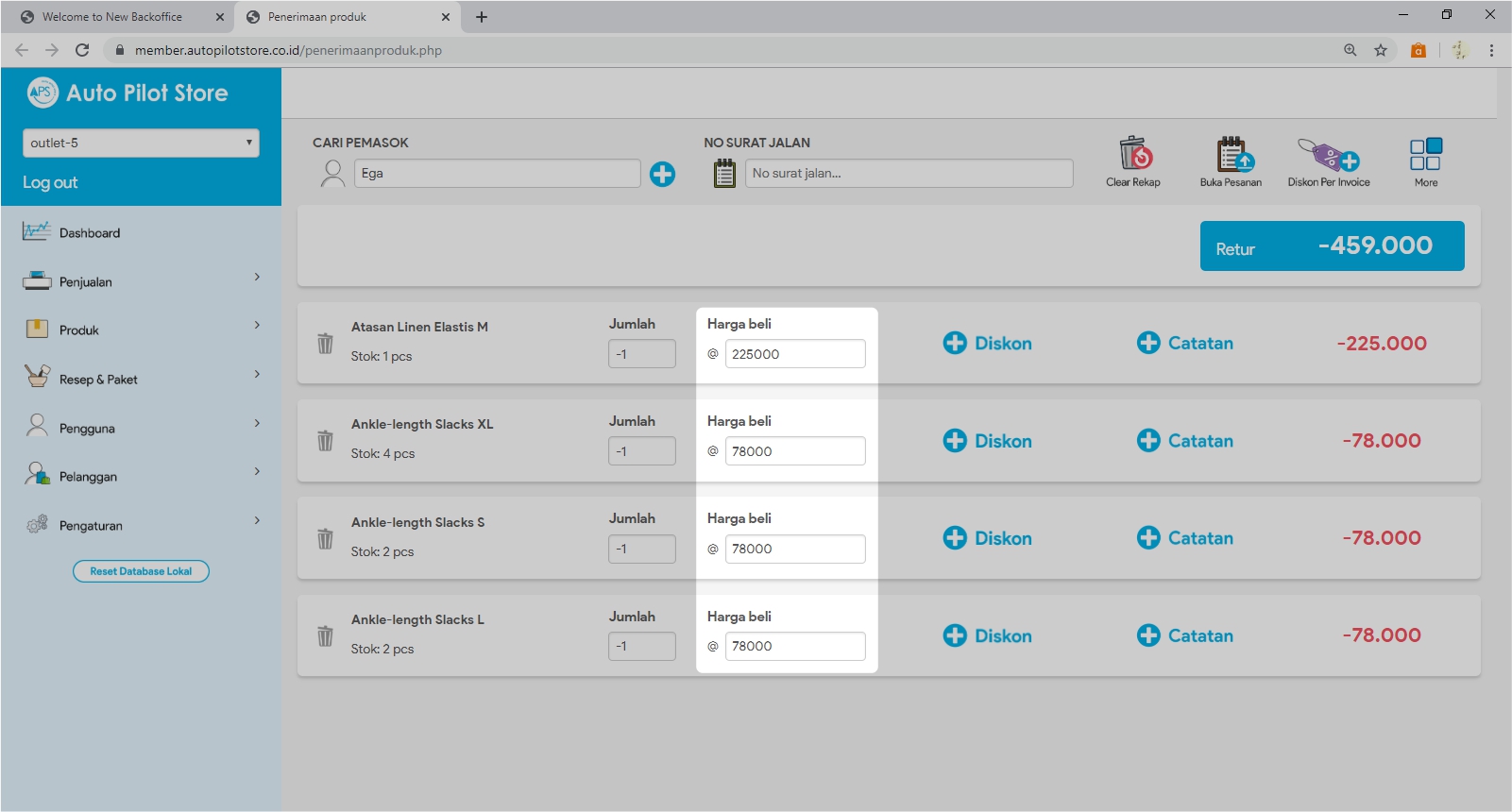Click the Log out link
The height and width of the screenshot is (812, 1512).
(x=50, y=182)
